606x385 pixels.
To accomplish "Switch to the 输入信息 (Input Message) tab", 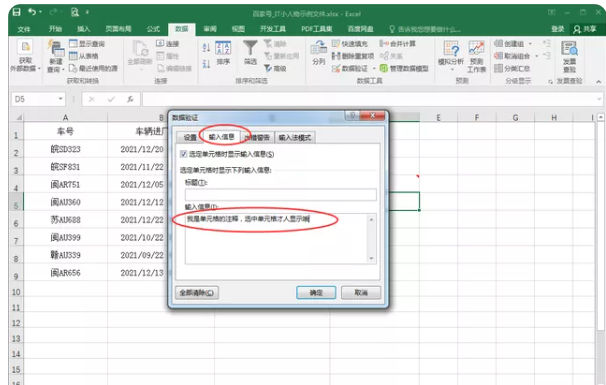I will click(x=221, y=137).
